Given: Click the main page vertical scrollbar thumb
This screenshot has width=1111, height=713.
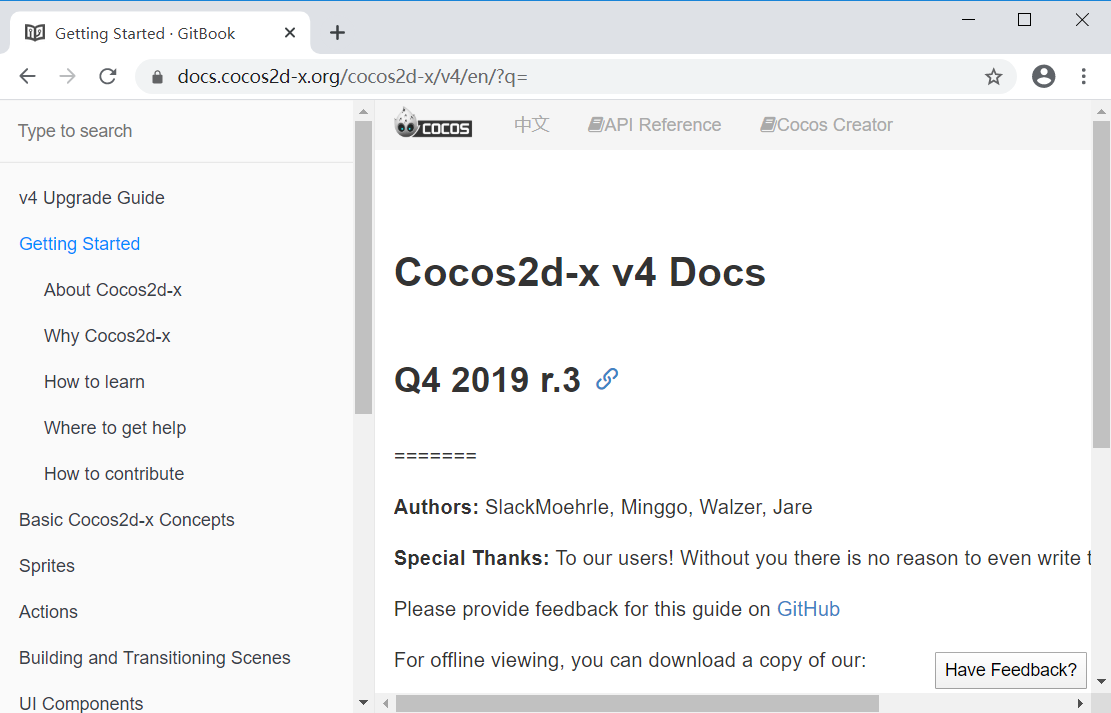Looking at the screenshot, I should [1101, 284].
